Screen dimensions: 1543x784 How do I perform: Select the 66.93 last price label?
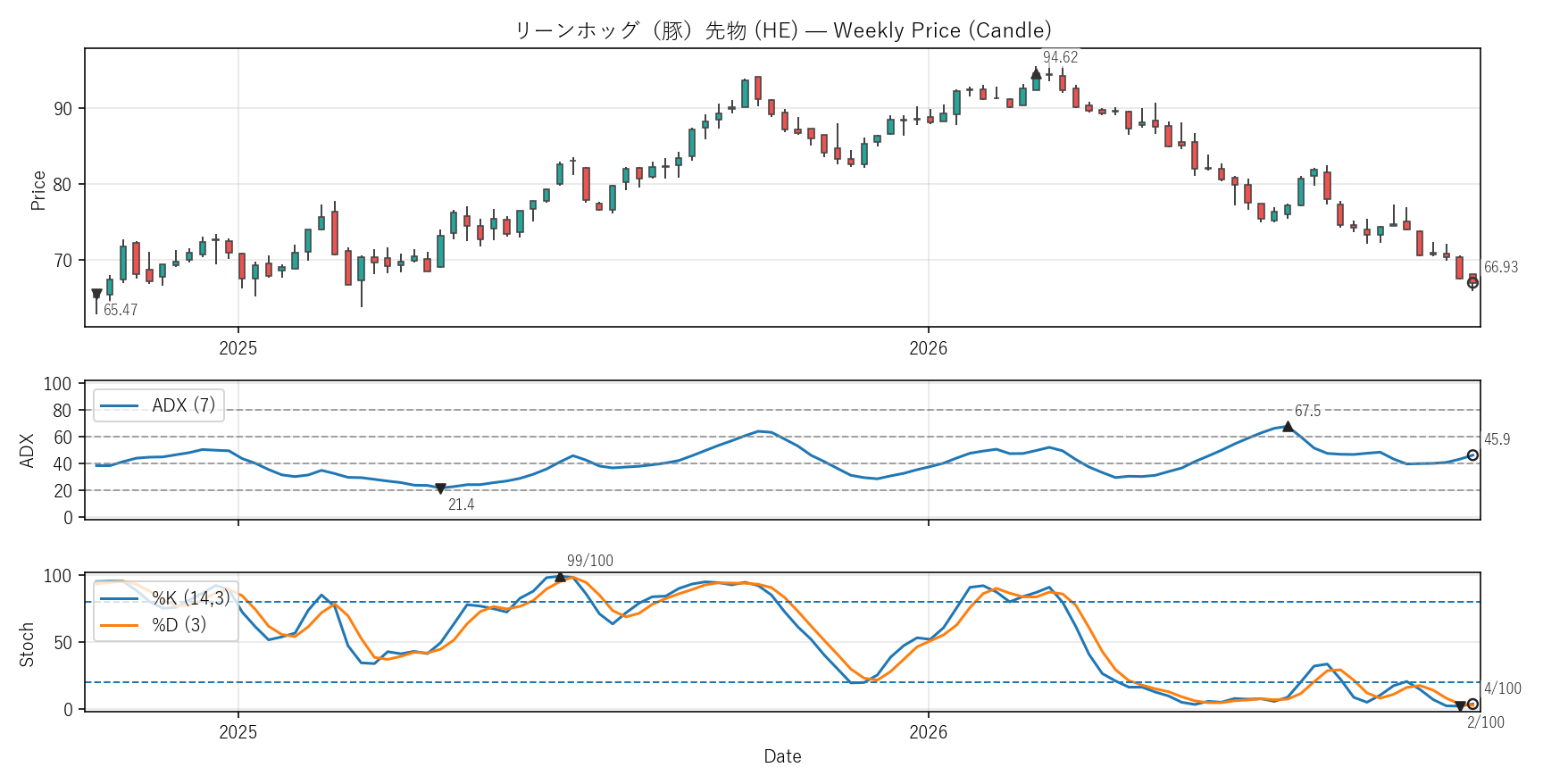pyautogui.click(x=1501, y=267)
